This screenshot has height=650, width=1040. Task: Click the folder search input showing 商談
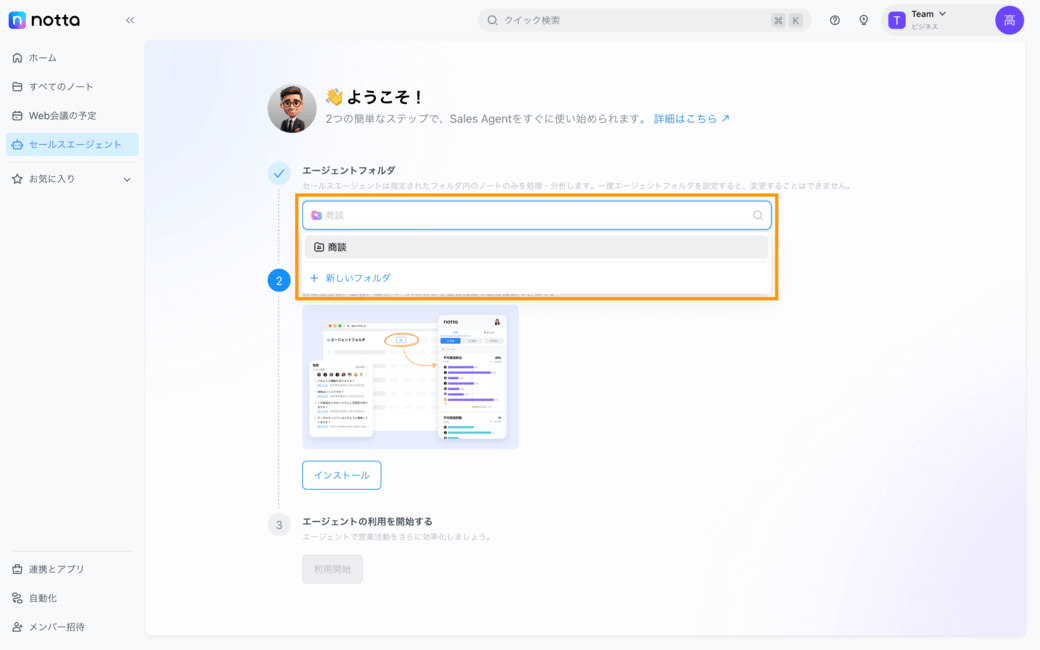click(537, 216)
